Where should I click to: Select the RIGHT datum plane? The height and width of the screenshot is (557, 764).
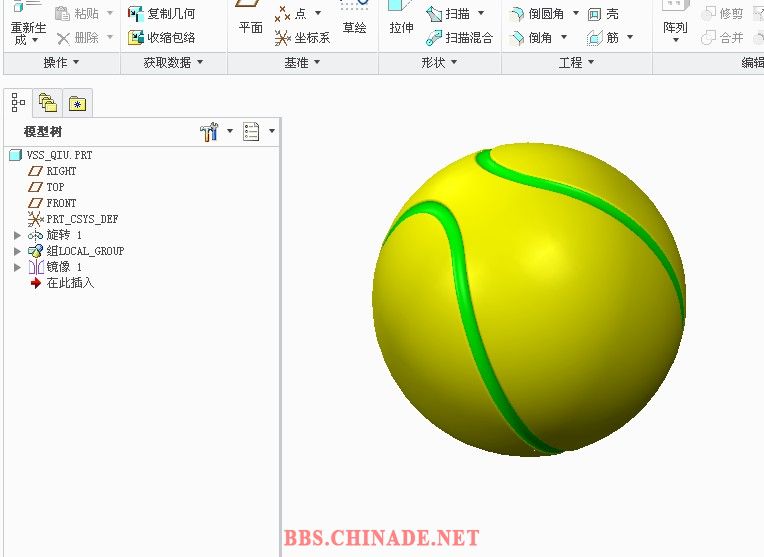click(x=53, y=171)
